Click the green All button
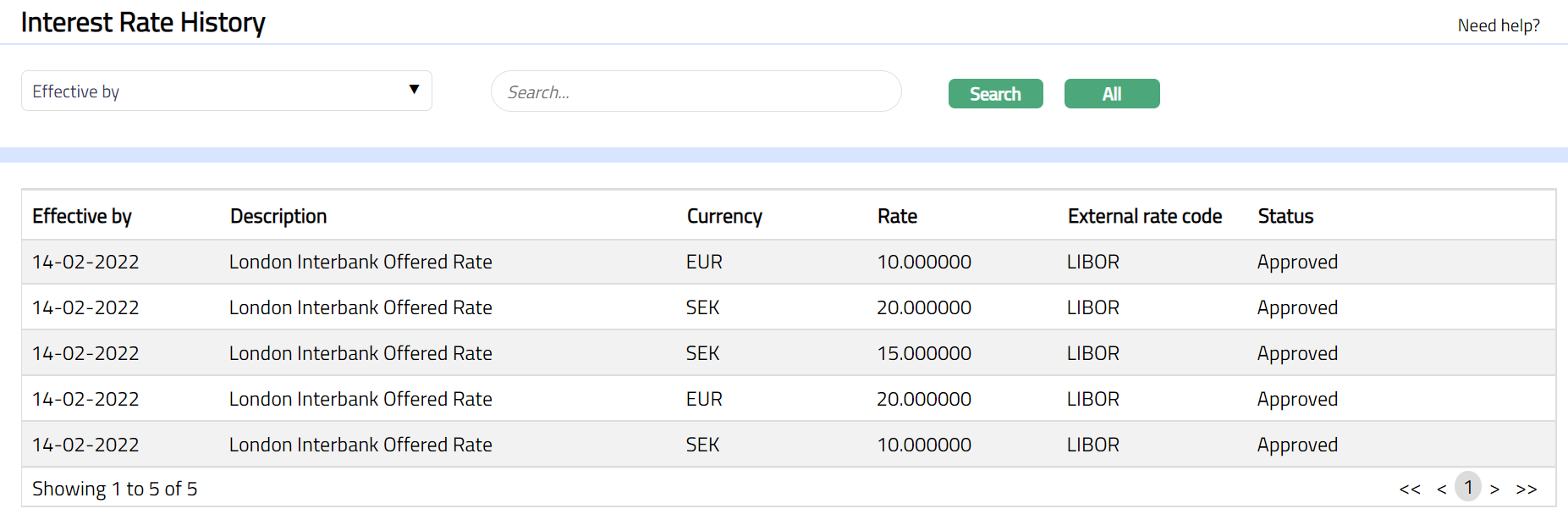1568x520 pixels. click(1111, 94)
